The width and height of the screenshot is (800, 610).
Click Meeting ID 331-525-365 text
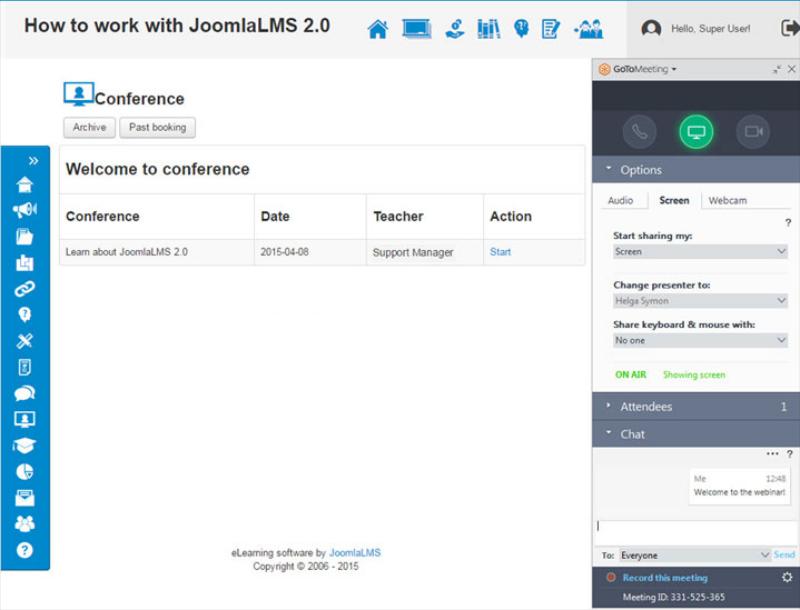(x=673, y=597)
